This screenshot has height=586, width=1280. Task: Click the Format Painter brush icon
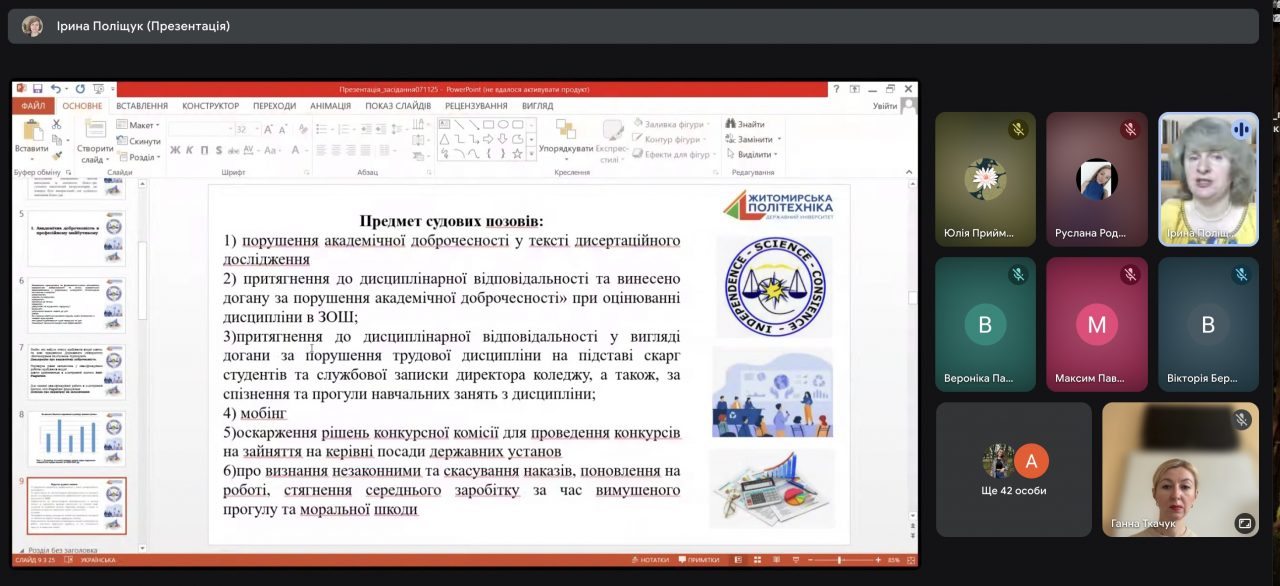[57, 155]
